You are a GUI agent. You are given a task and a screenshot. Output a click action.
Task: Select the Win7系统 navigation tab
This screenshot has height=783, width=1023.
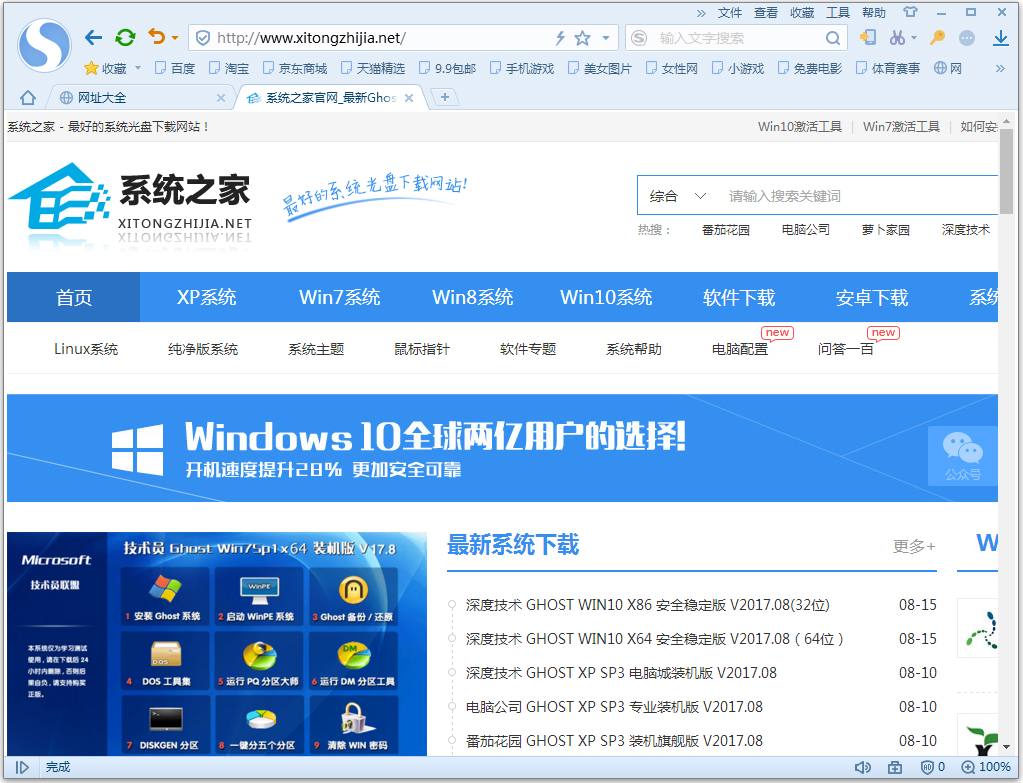coord(339,297)
